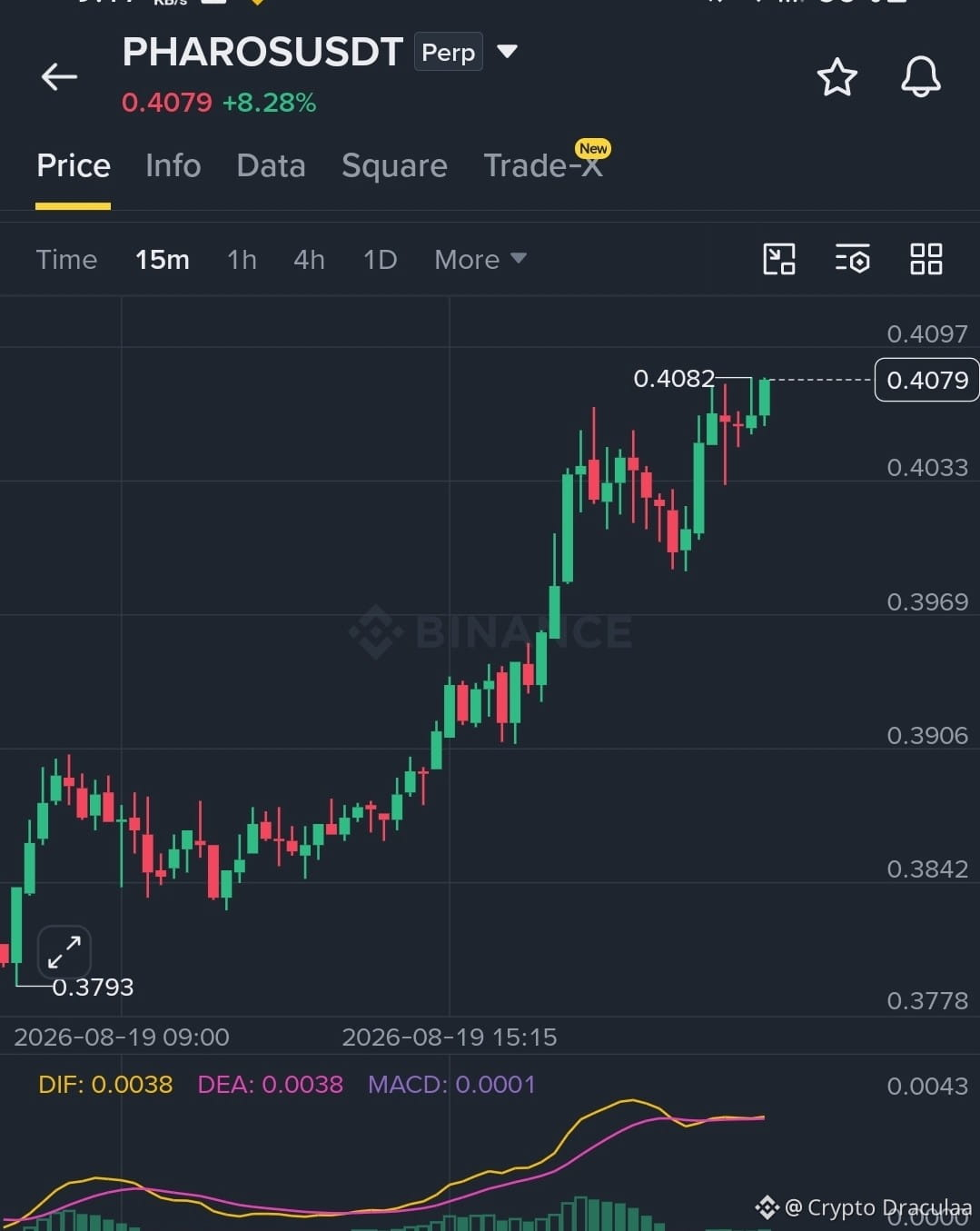Tap the 0.3793 low price marker
Viewport: 980px width, 1231px height.
pyautogui.click(x=93, y=987)
